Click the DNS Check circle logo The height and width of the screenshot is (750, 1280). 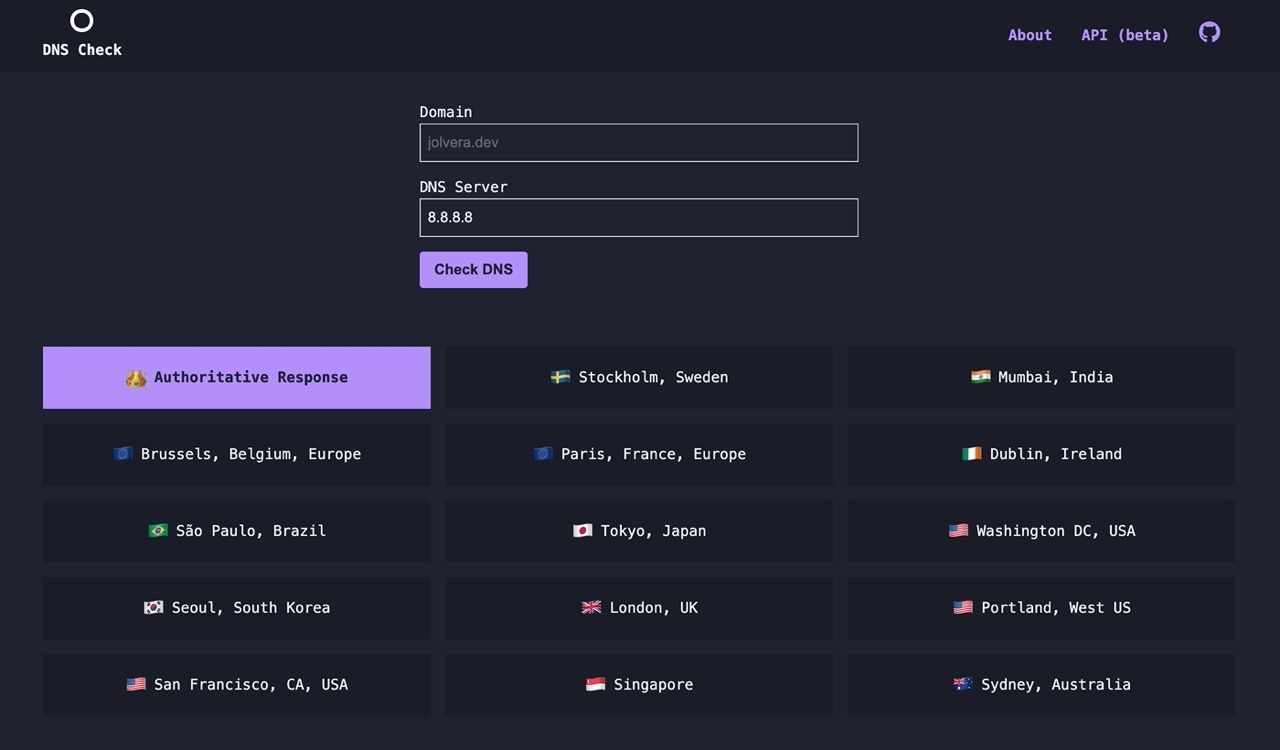pos(82,20)
